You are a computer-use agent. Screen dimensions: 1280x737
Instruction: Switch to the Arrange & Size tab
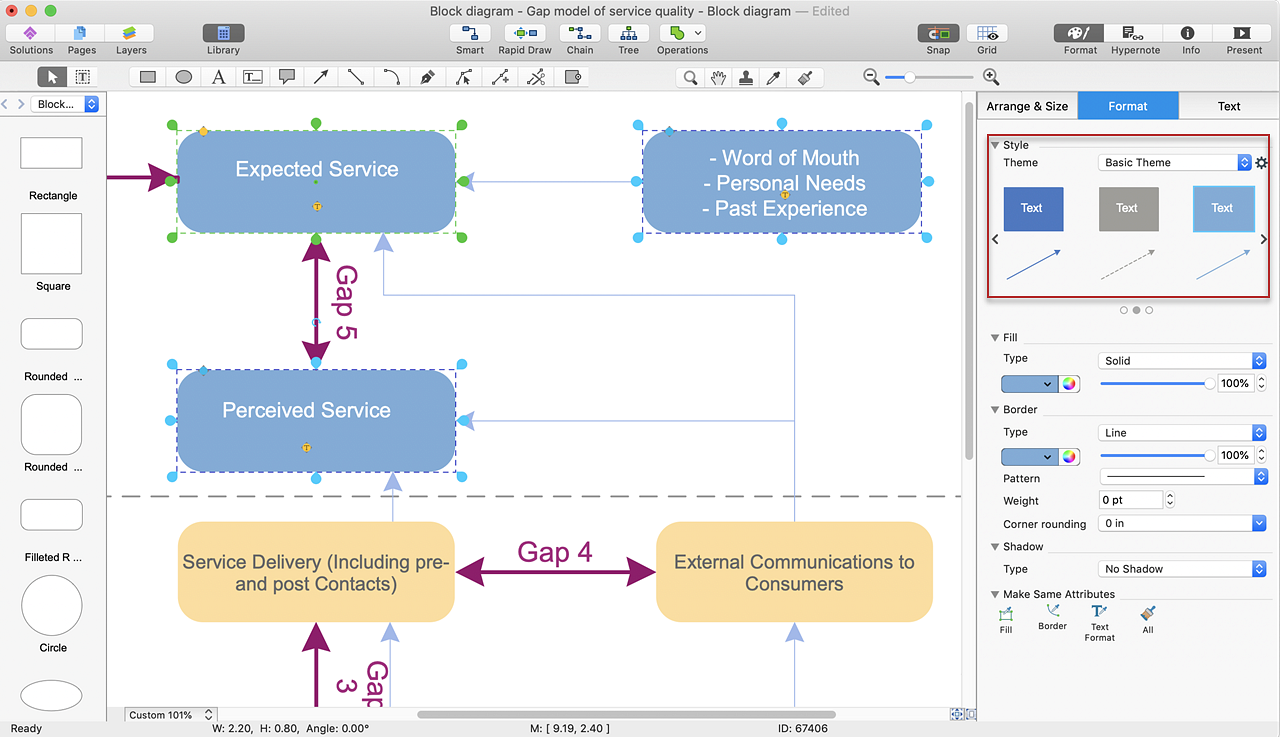click(x=1027, y=106)
